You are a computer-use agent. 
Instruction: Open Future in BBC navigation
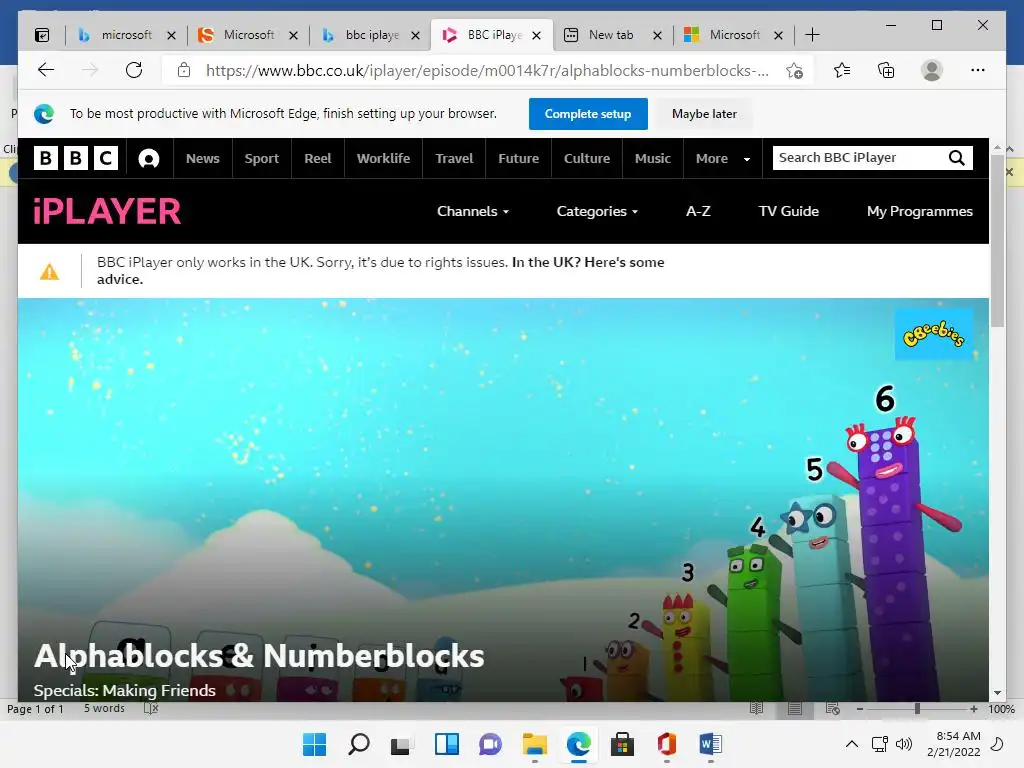coord(519,159)
